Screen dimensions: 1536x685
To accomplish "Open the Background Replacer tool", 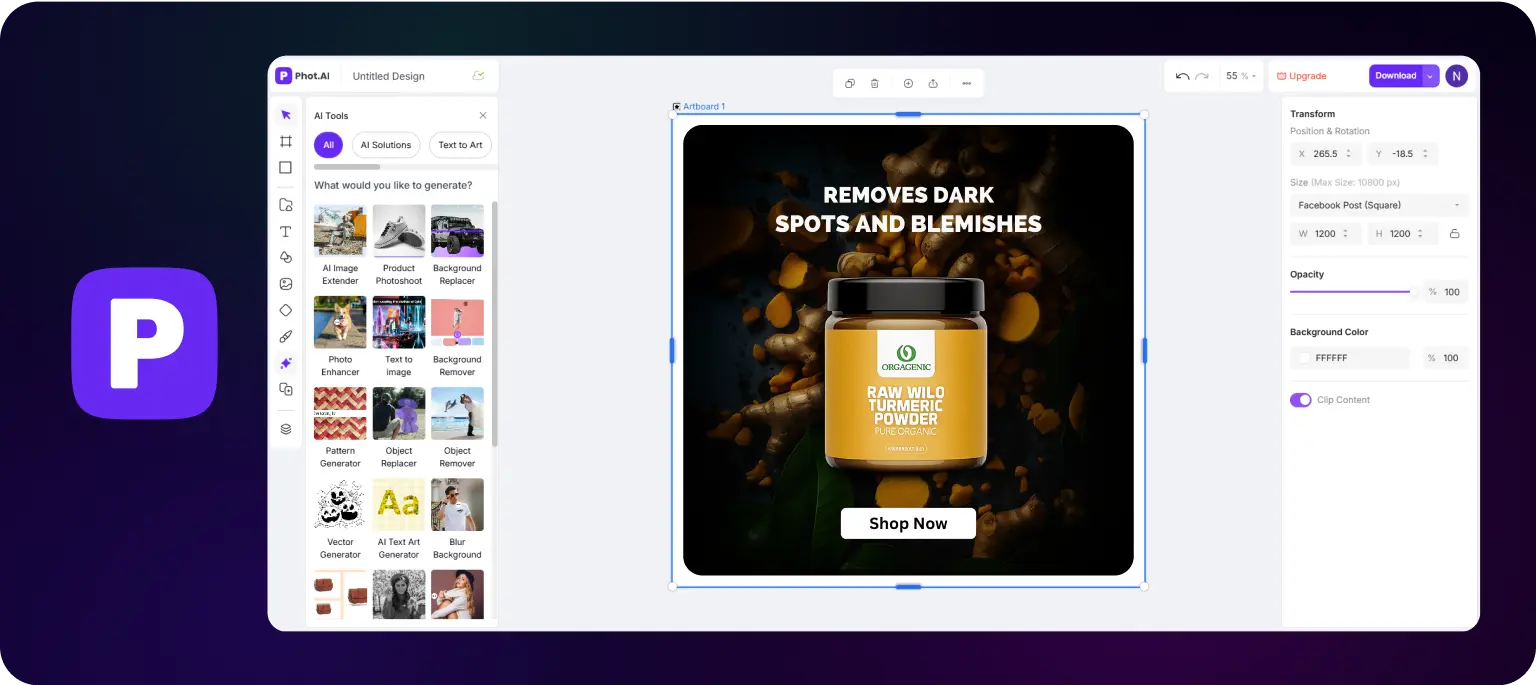I will (x=457, y=246).
